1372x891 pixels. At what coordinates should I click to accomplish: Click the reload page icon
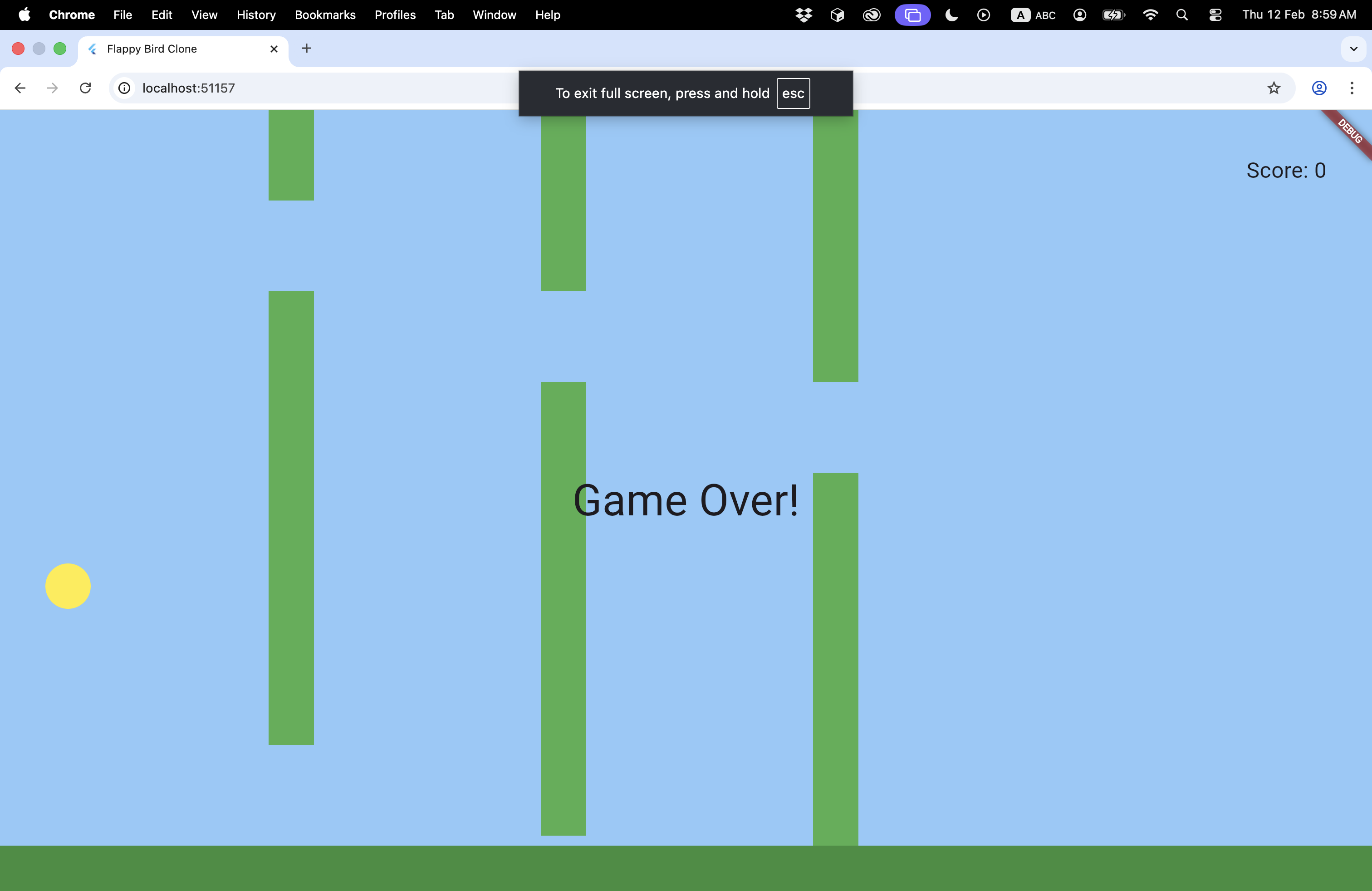click(85, 88)
